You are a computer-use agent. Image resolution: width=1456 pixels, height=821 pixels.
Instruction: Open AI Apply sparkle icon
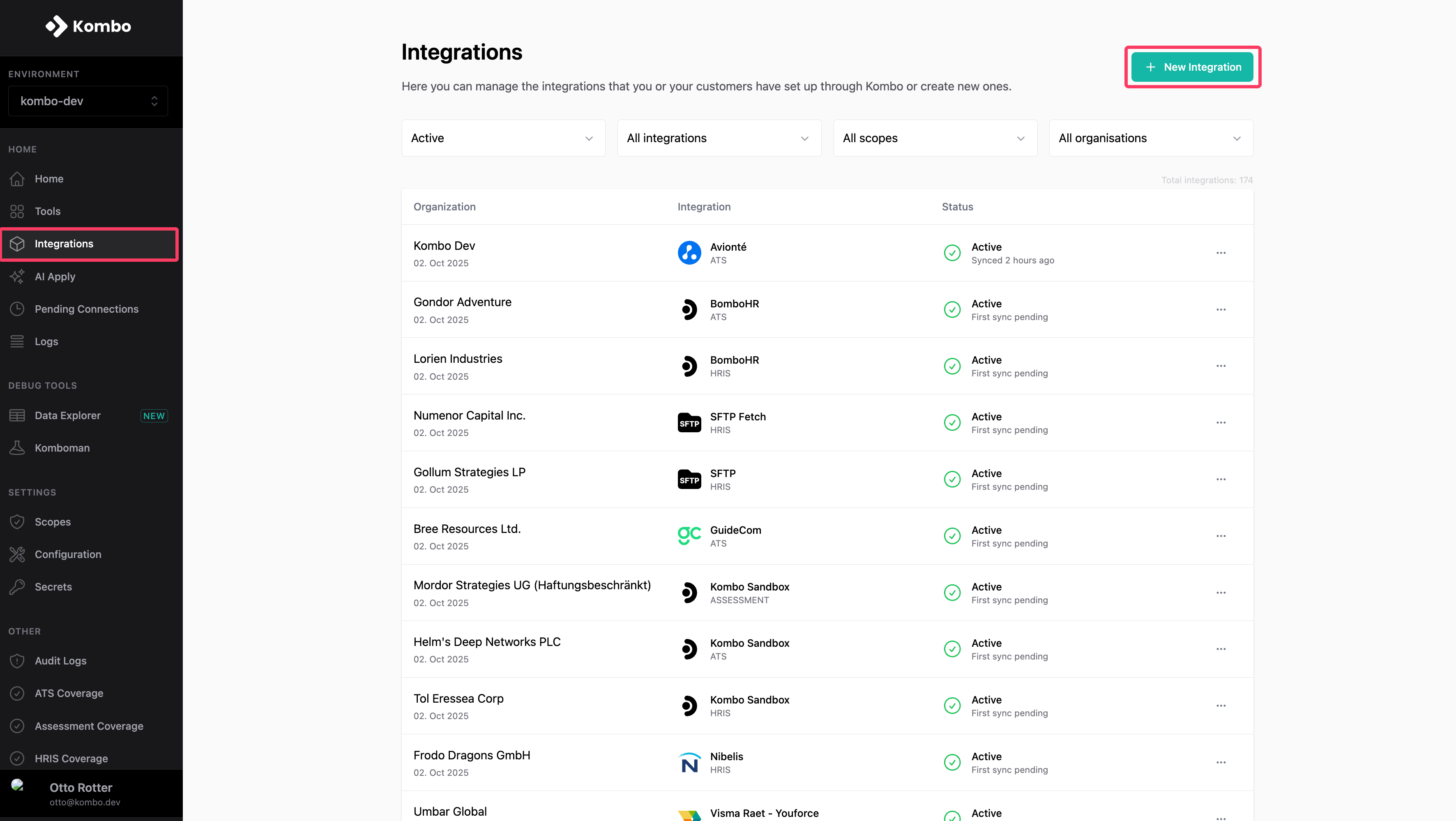(x=17, y=277)
